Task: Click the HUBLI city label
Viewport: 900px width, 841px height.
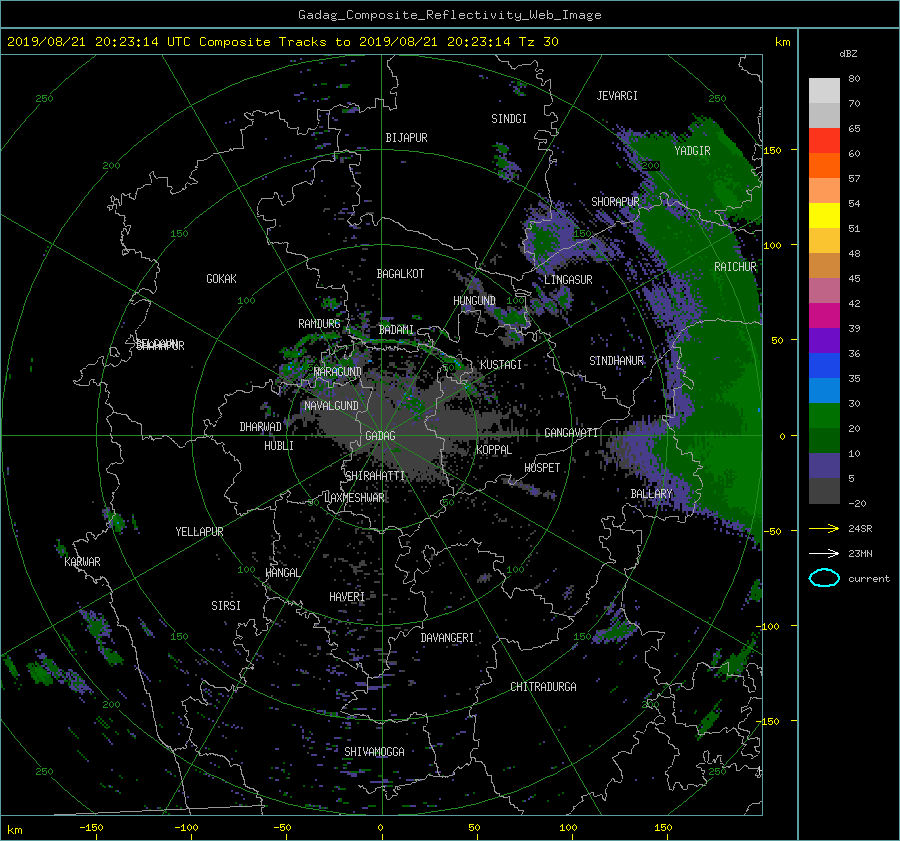Action: pos(279,446)
